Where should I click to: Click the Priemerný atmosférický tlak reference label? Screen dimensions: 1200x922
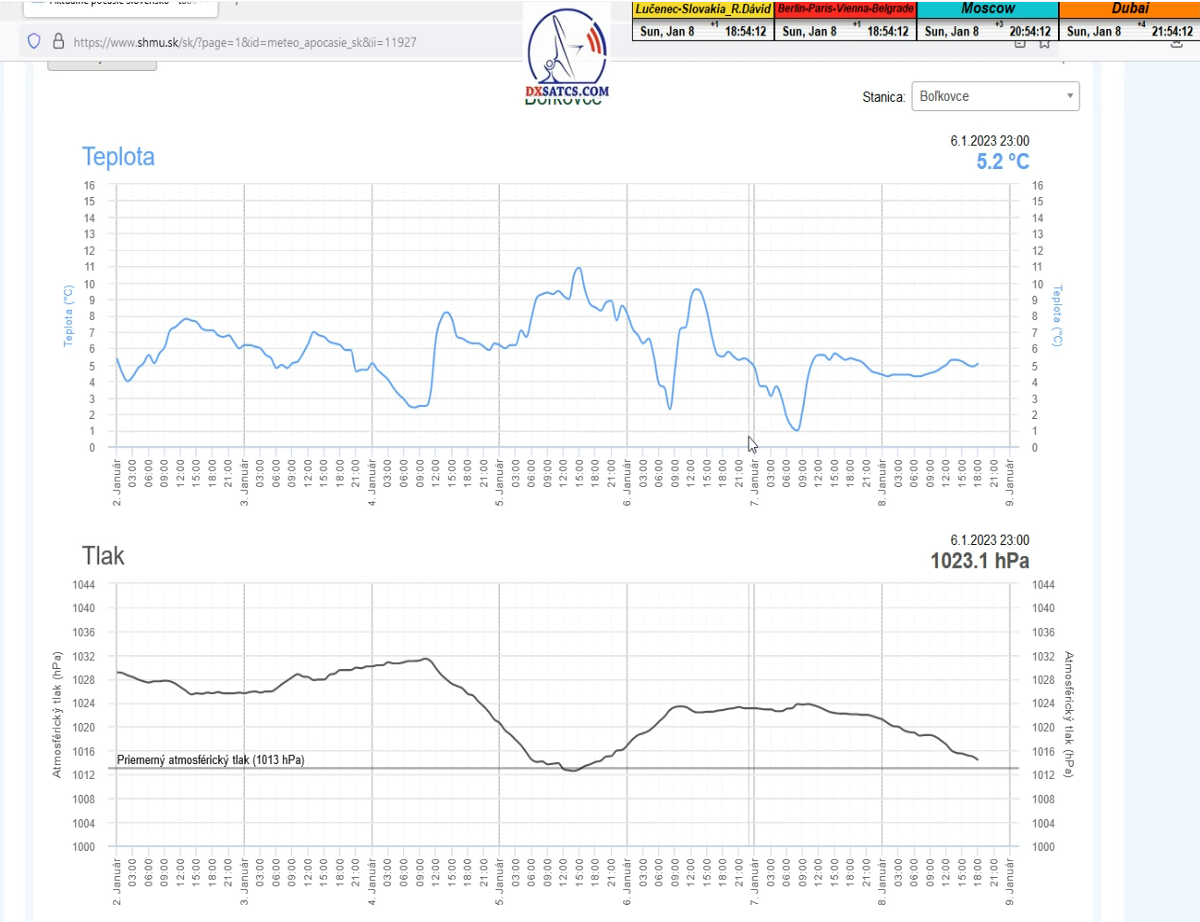pos(211,760)
